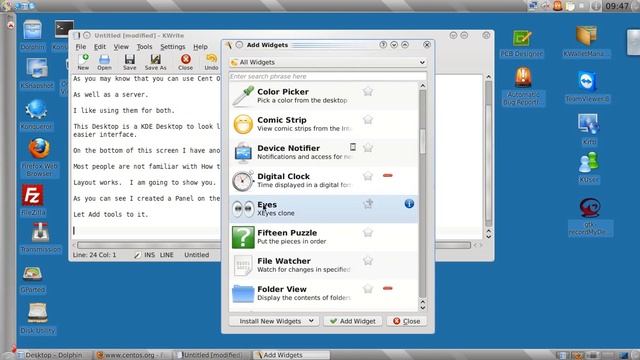Toggle favorite star for Digital Clock

[368, 176]
